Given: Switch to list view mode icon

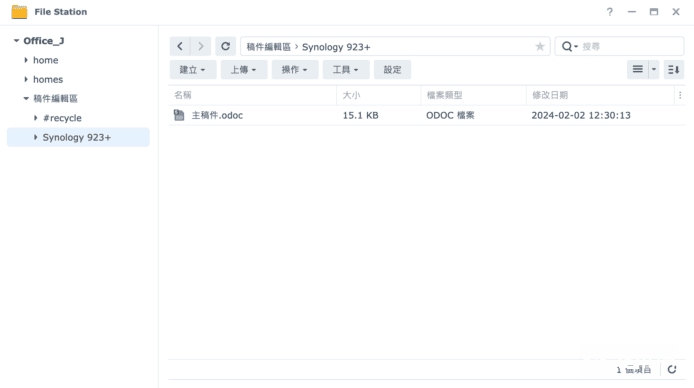Looking at the screenshot, I should point(637,69).
